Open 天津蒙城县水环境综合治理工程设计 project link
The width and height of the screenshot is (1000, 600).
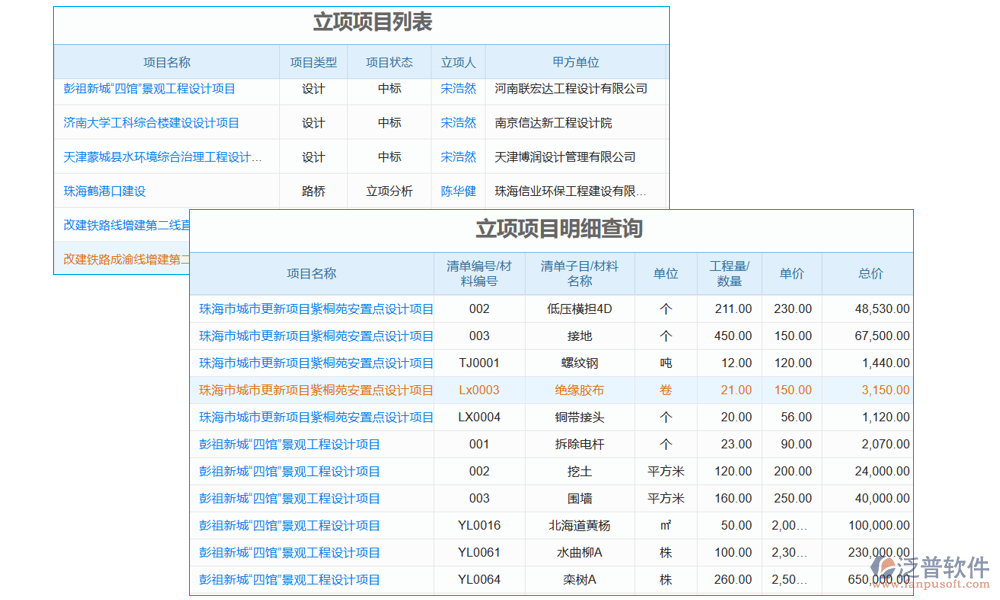(x=148, y=156)
